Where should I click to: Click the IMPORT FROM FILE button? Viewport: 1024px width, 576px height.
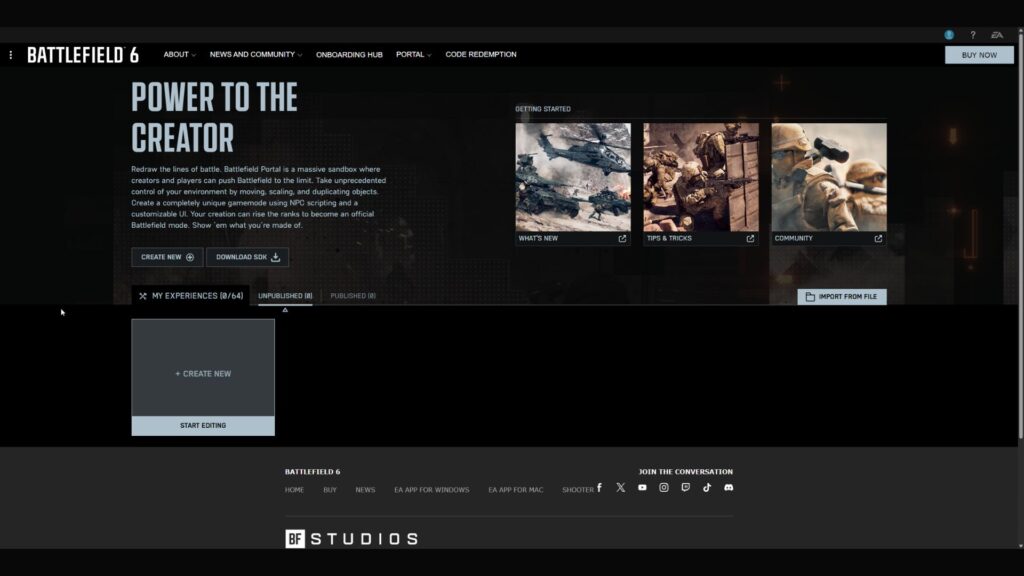(842, 296)
